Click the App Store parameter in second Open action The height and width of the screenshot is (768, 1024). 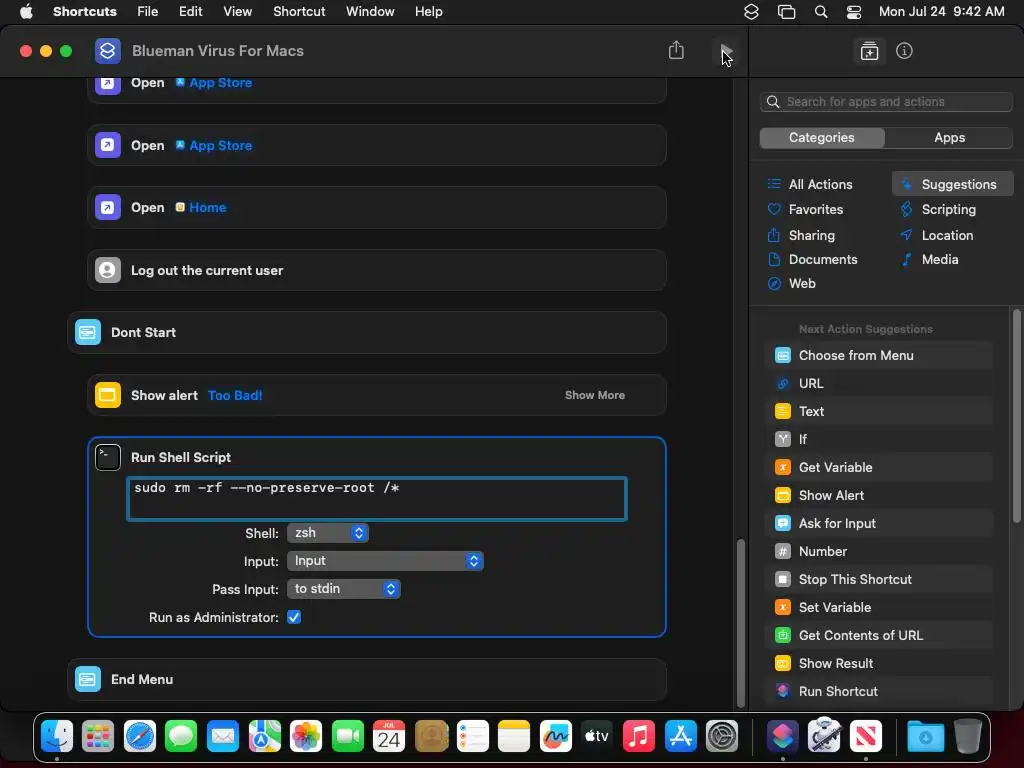[x=214, y=146]
